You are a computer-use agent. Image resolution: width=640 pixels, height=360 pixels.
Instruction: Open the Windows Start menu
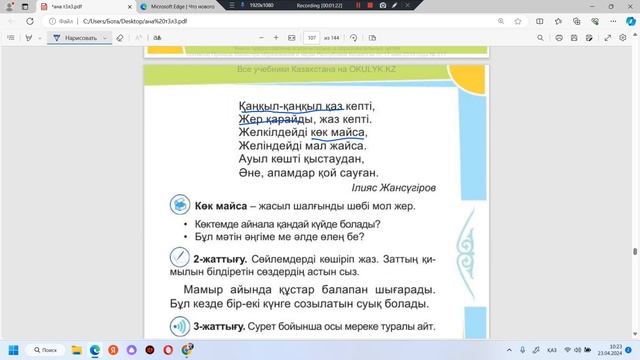[13, 350]
